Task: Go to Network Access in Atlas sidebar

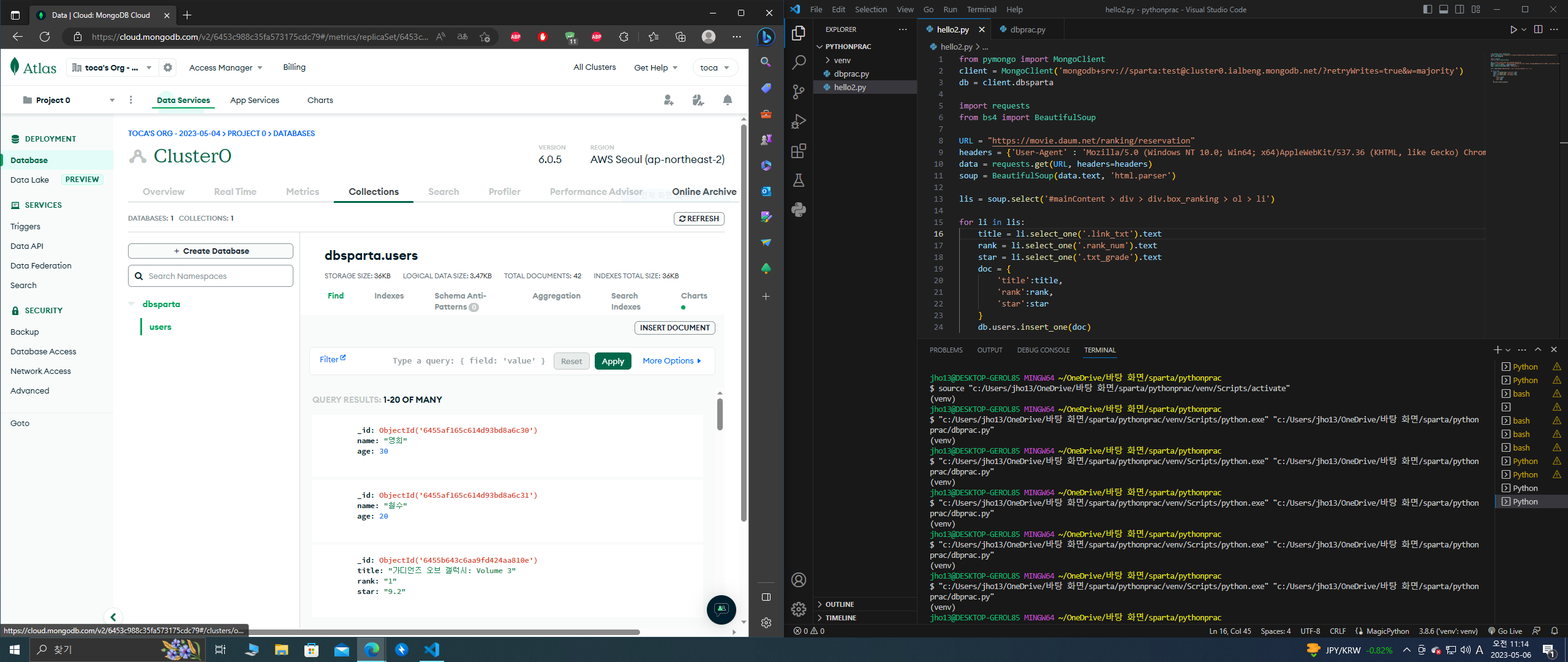Action: point(40,371)
